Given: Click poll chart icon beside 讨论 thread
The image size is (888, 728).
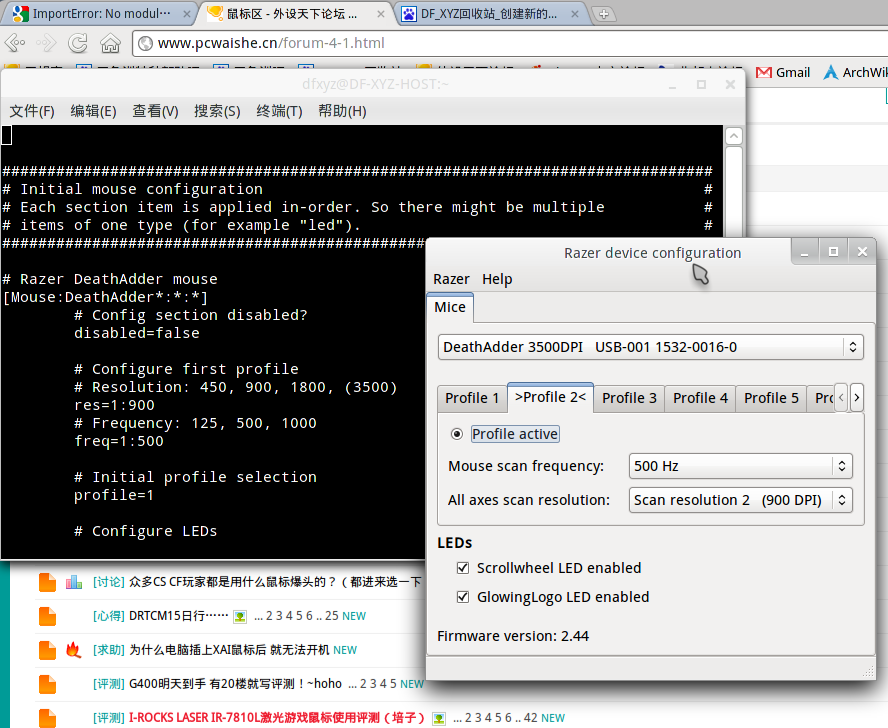Looking at the screenshot, I should pos(74,582).
